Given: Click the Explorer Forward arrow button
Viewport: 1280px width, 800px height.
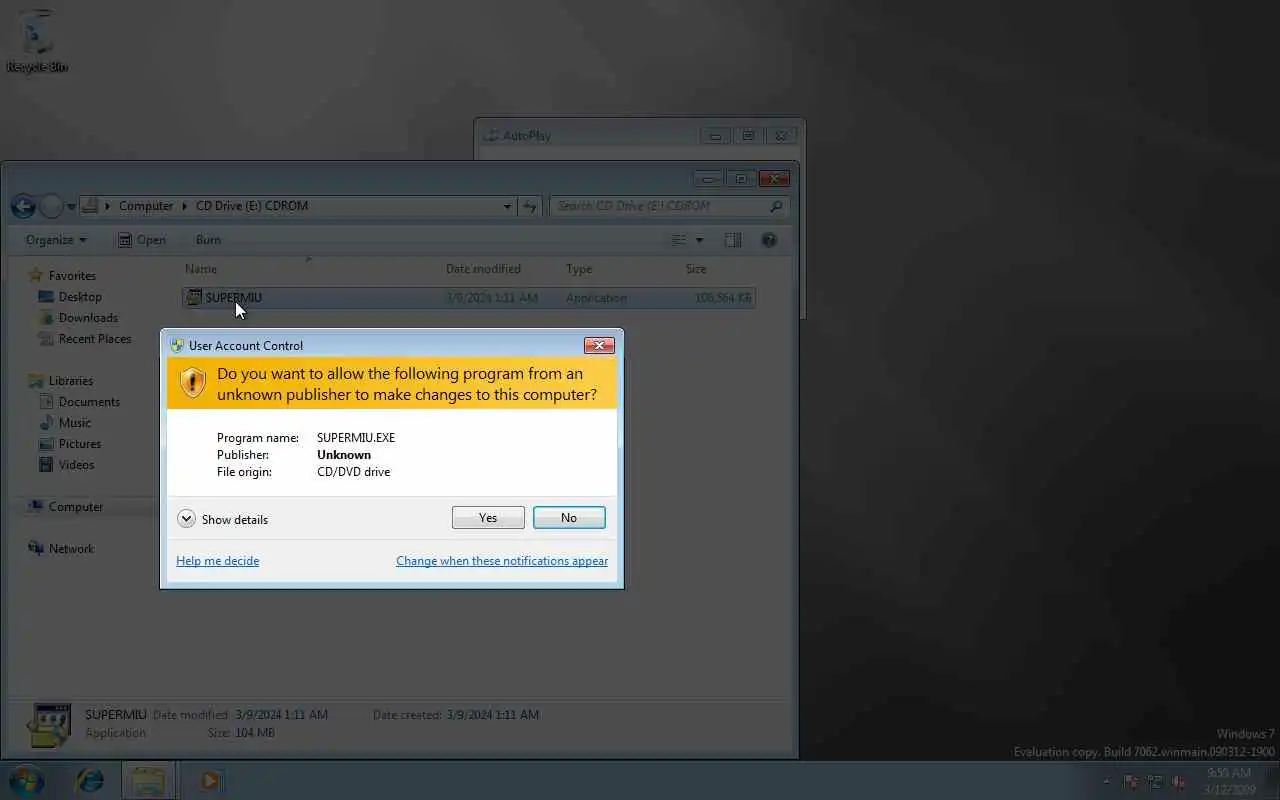Looking at the screenshot, I should 51,207.
